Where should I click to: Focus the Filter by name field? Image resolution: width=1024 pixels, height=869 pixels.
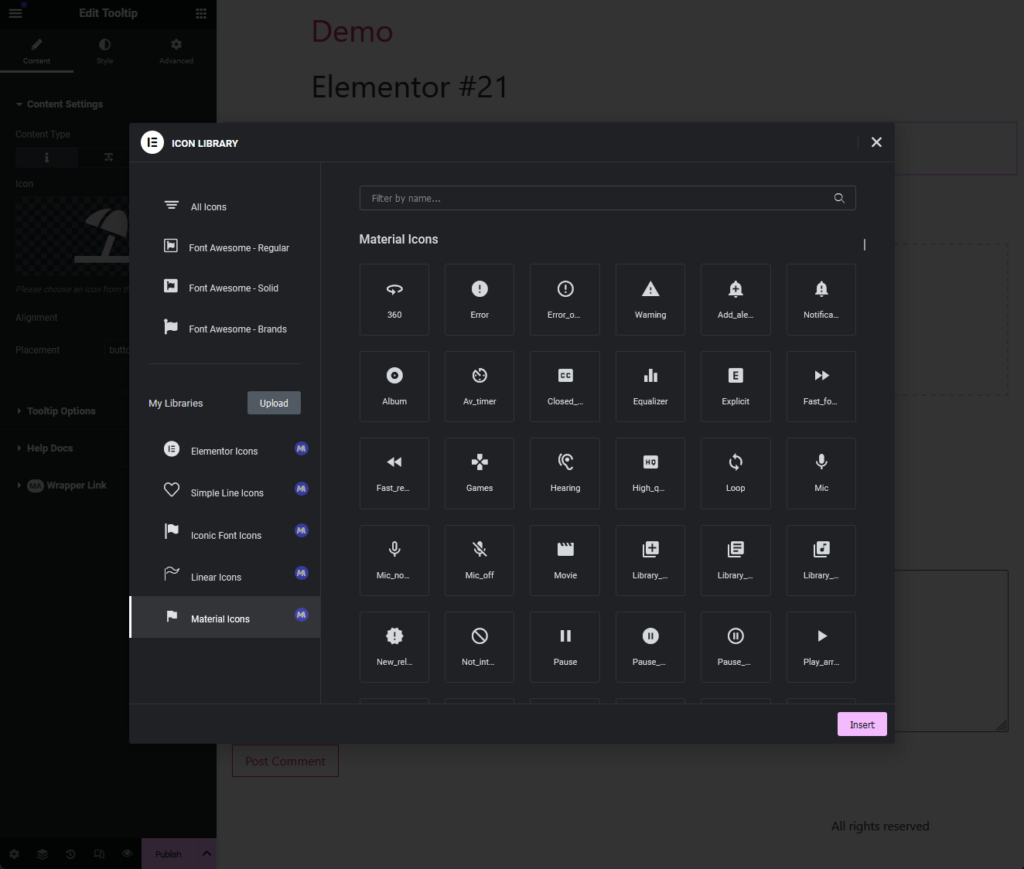tap(607, 198)
